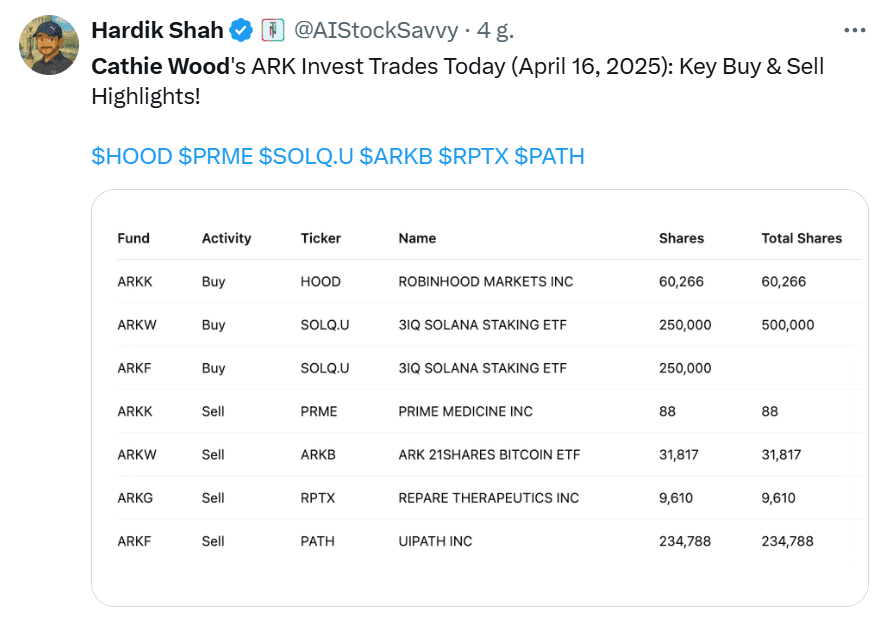Screen dimensions: 884x617
Task: Click the Activity column header
Action: [x=227, y=239]
